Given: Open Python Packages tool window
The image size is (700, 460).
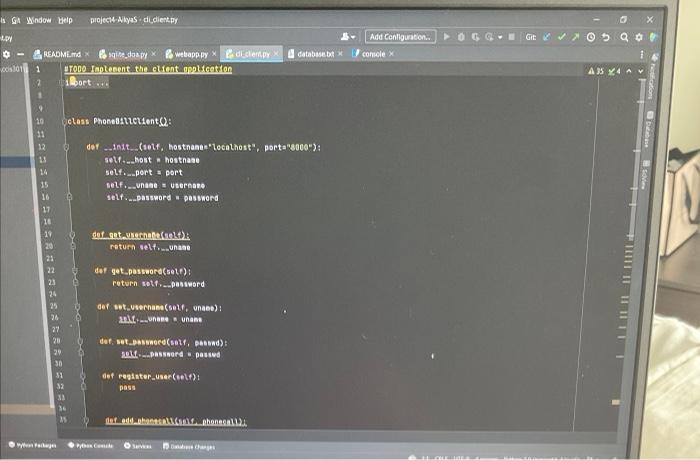Looking at the screenshot, I should (x=32, y=445).
